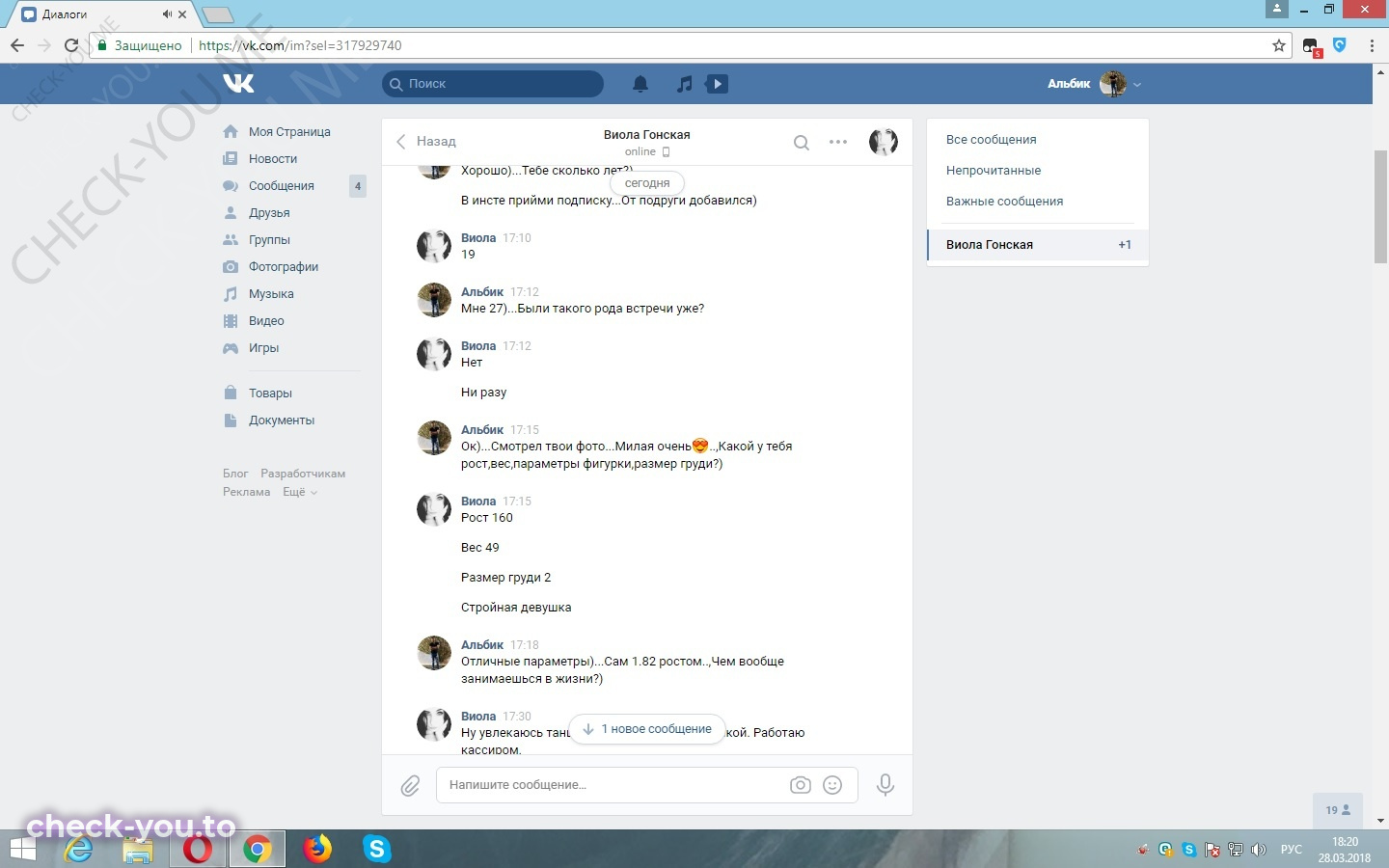Click browser back arrow
Image resolution: width=1389 pixels, height=868 pixels.
(x=17, y=45)
